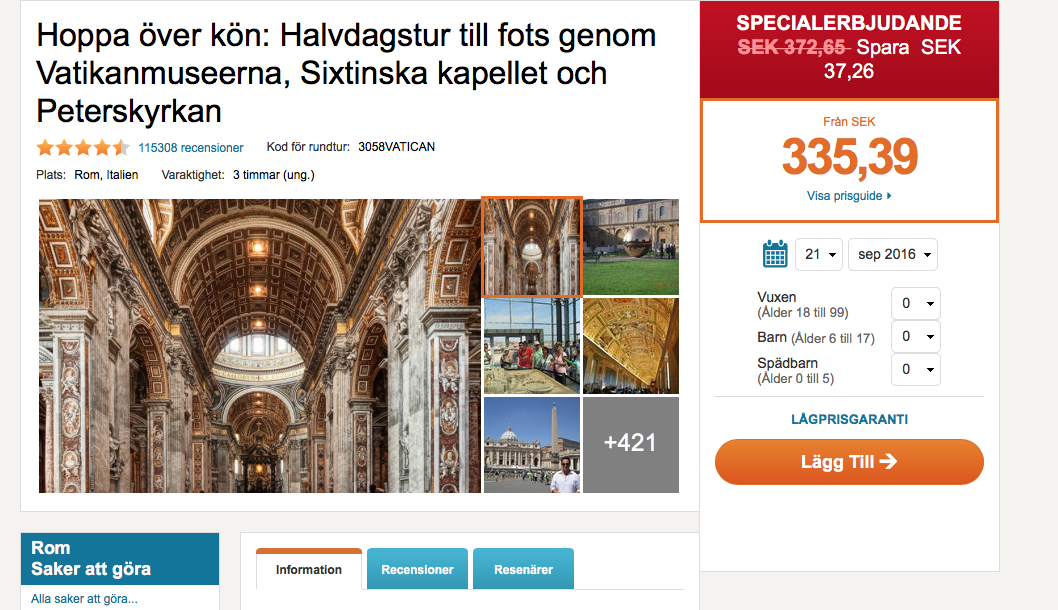This screenshot has width=1058, height=610.
Task: Click the Alla saker att göra link
Action: pos(84,599)
